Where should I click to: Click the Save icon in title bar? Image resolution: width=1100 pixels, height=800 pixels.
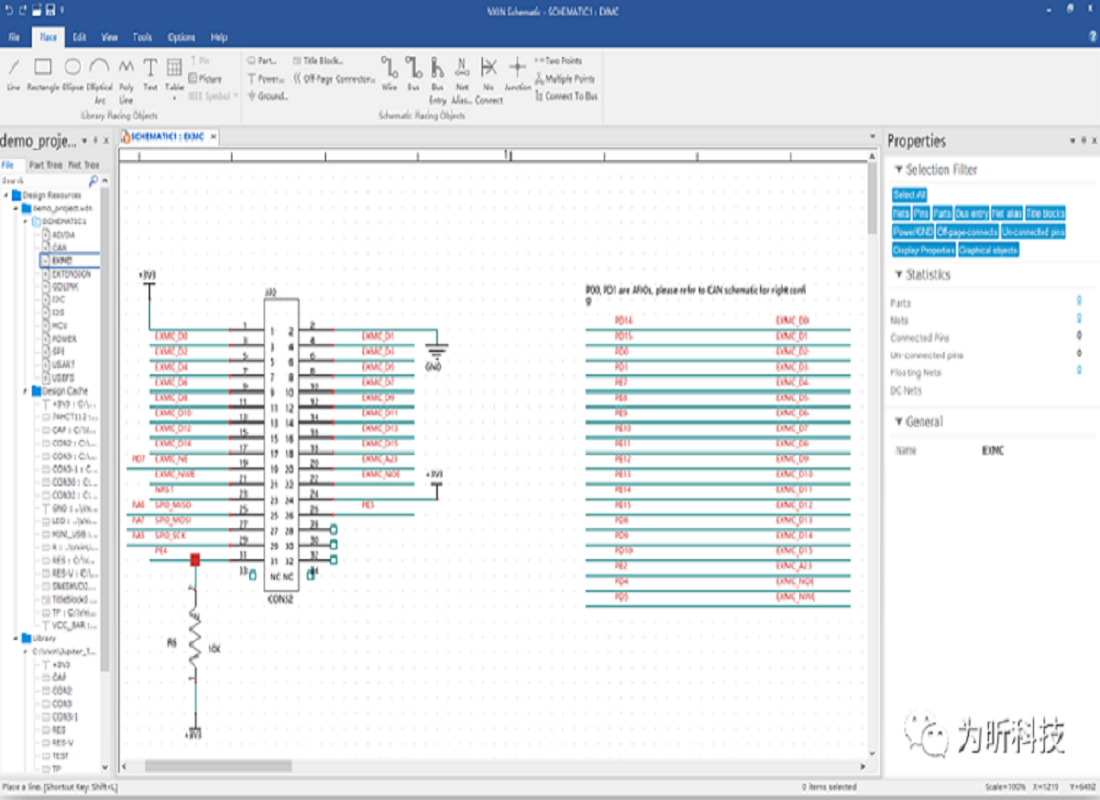(51, 10)
